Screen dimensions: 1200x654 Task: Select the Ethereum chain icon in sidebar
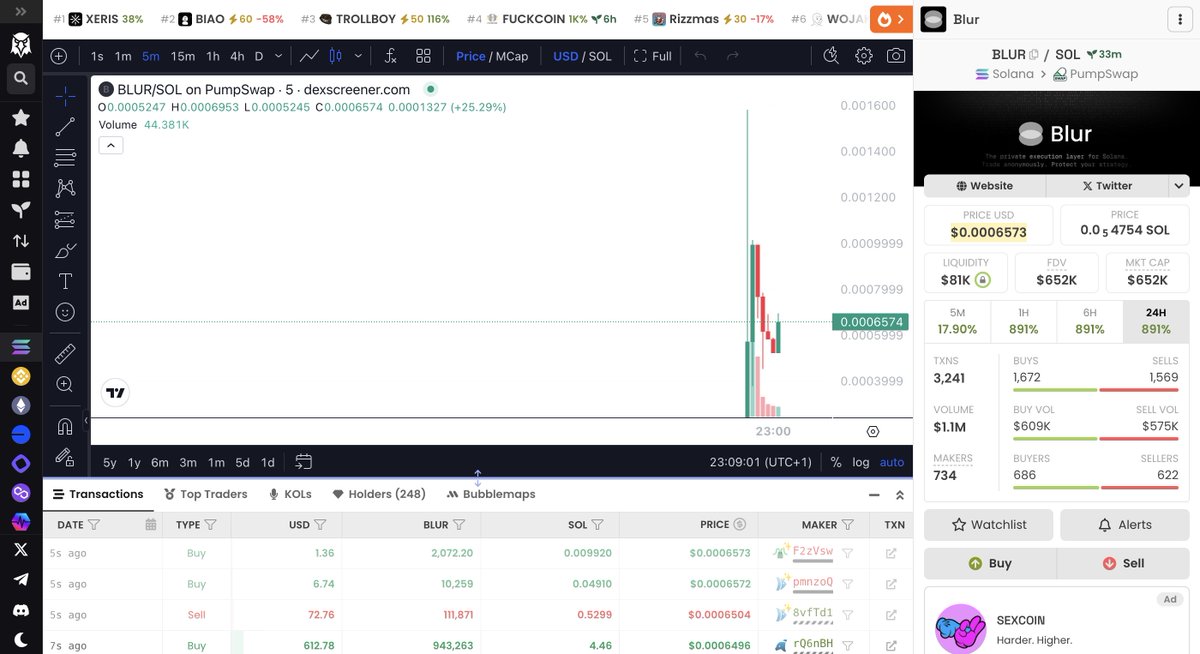(x=20, y=405)
